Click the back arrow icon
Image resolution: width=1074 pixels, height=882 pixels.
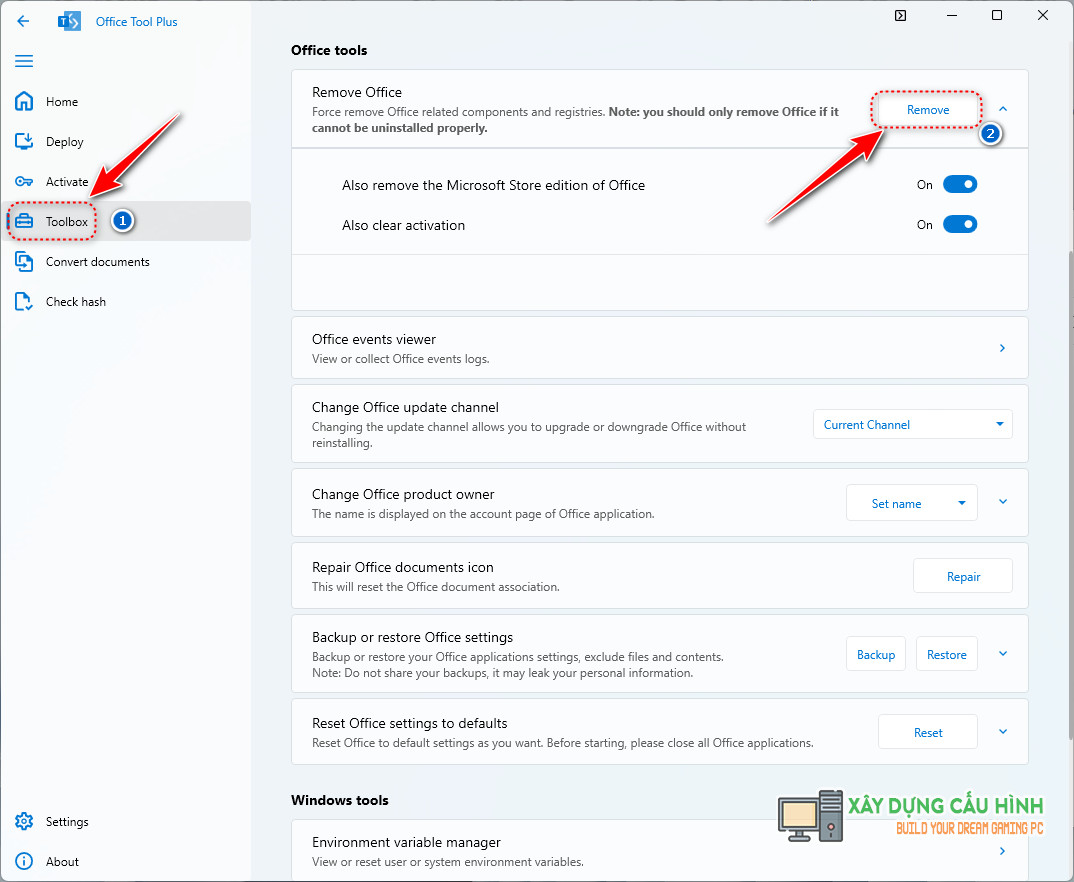tap(24, 21)
